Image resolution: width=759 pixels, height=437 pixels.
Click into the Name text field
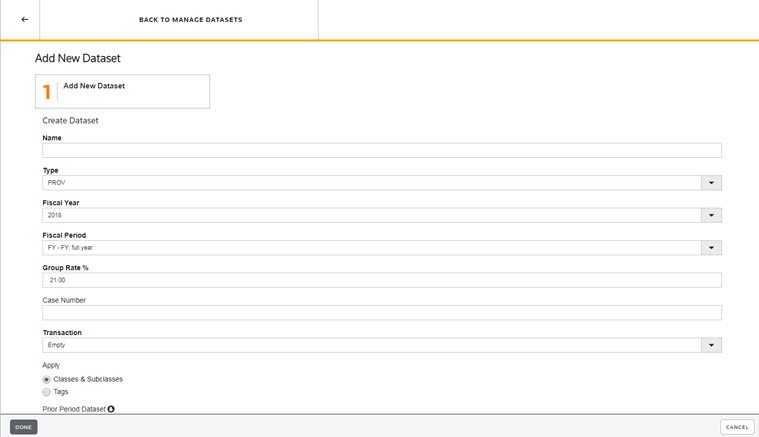[x=381, y=151]
